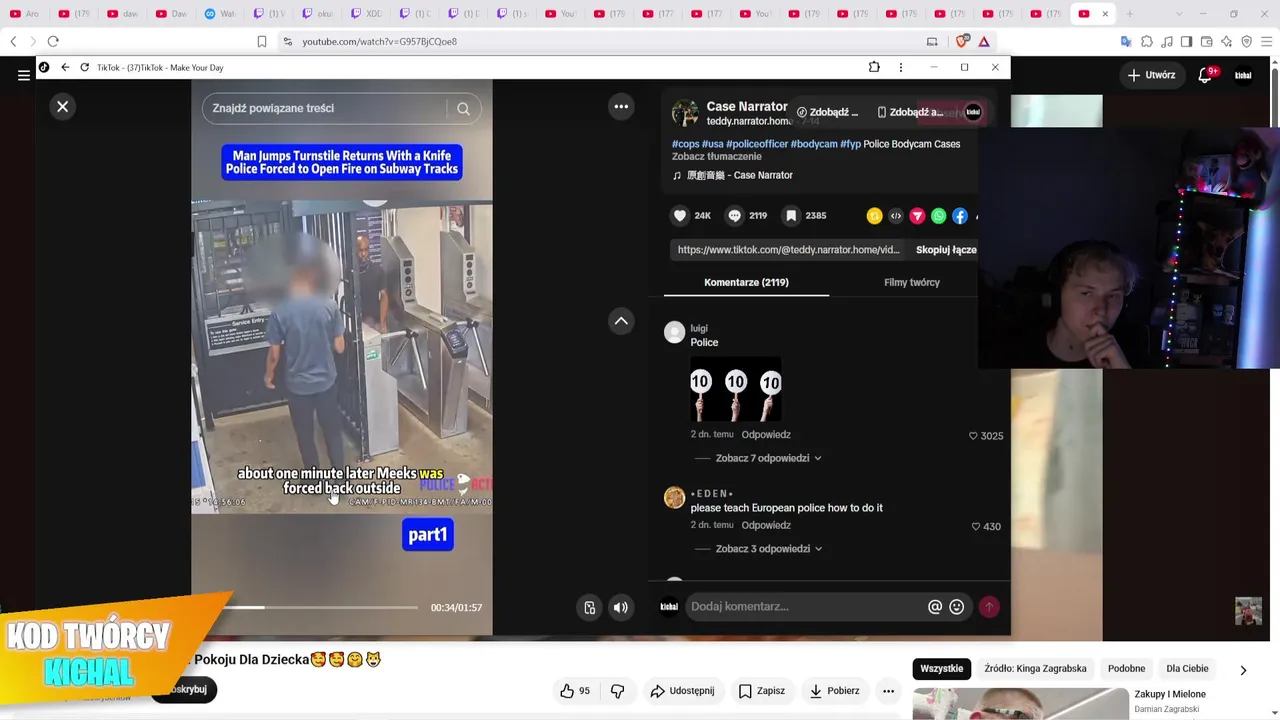Switch to the 'Filmy twórcy' tab
Viewport: 1280px width, 720px height.
pos(912,282)
